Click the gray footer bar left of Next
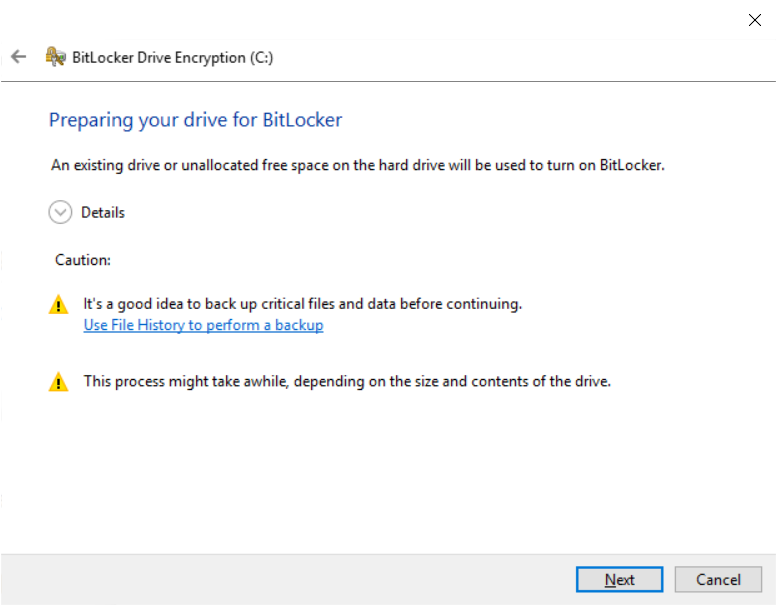This screenshot has width=777, height=606. 287,579
